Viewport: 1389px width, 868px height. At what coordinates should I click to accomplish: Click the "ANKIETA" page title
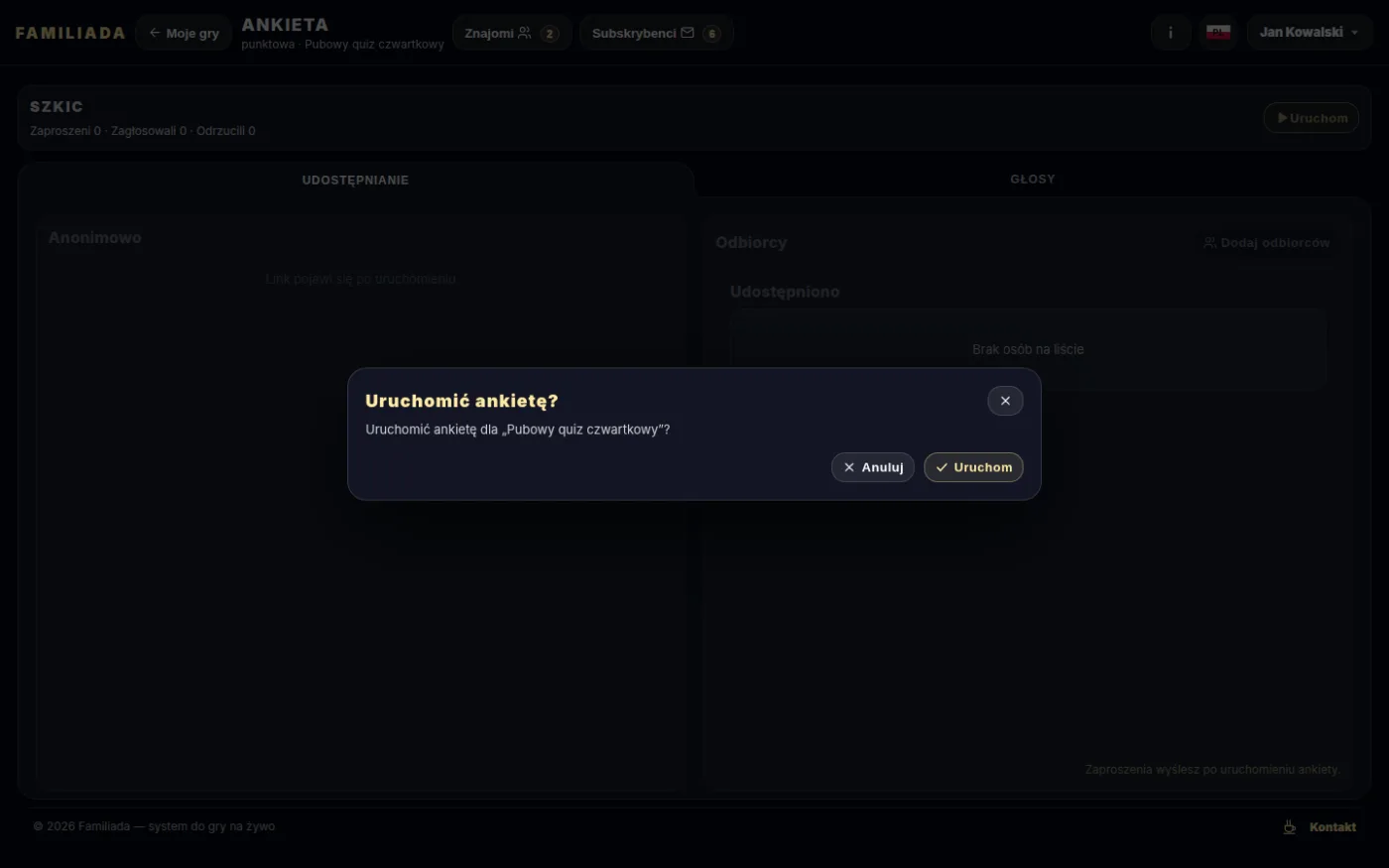(x=285, y=25)
